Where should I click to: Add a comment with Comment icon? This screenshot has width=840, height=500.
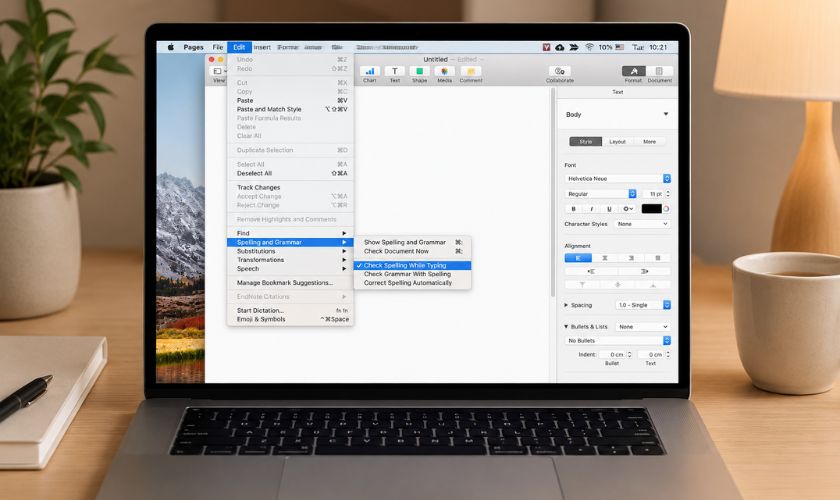[471, 71]
